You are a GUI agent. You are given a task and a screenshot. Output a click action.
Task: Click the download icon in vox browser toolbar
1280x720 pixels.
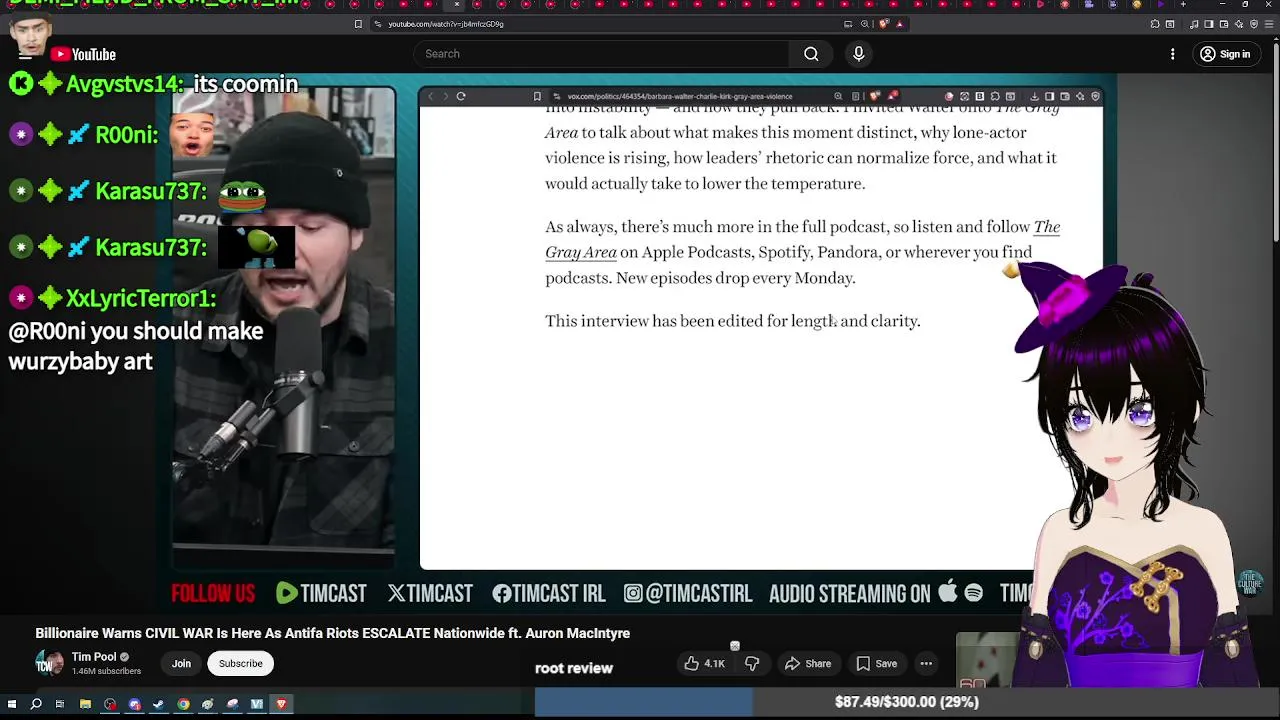[1034, 97]
